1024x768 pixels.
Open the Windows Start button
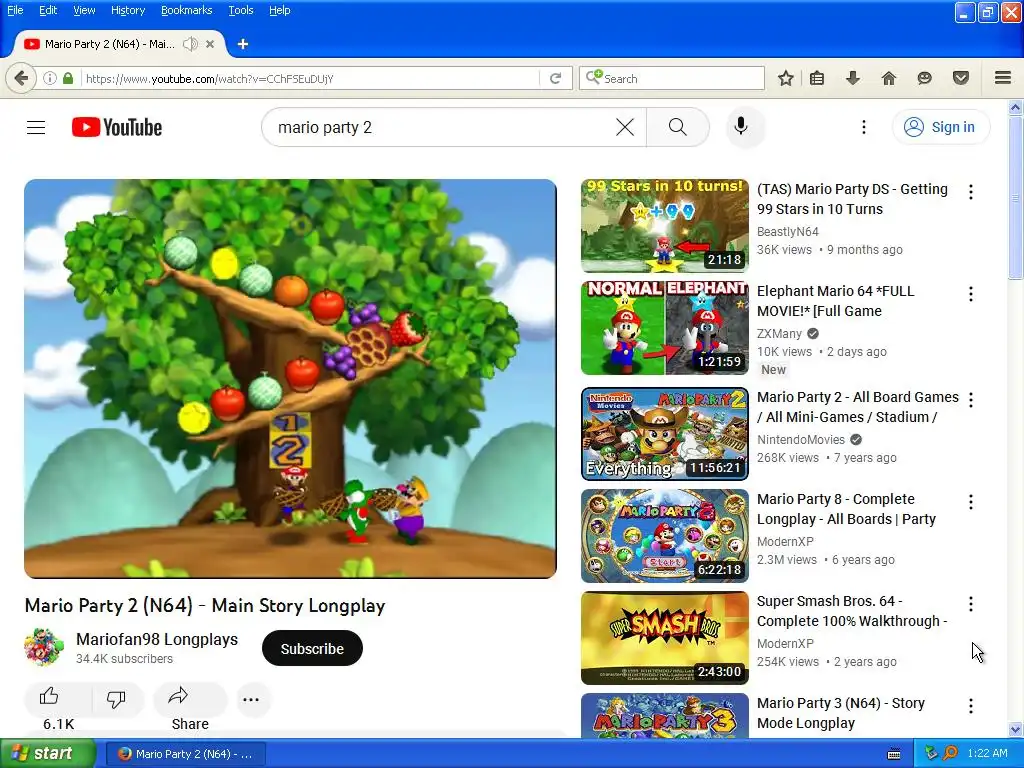click(x=47, y=754)
